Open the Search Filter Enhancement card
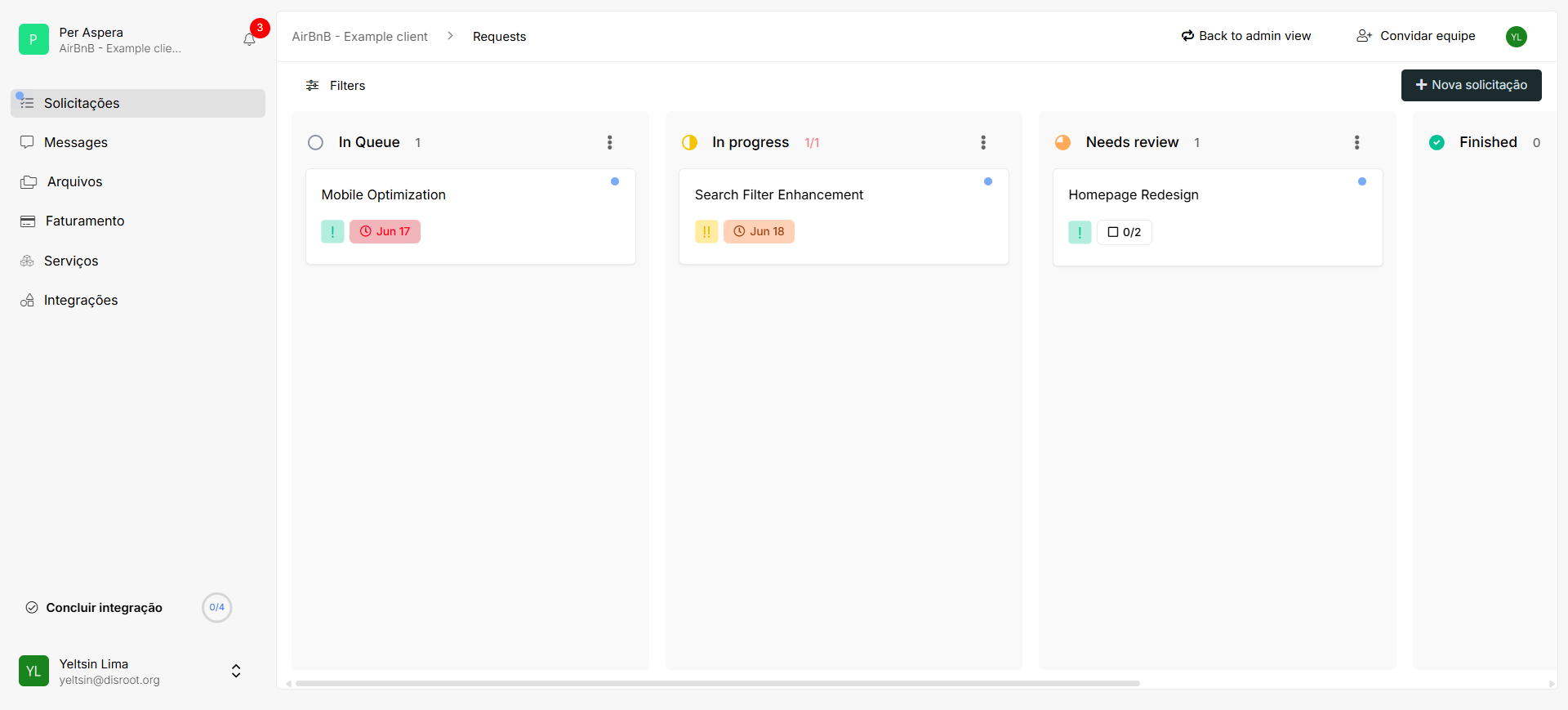 [x=844, y=217]
